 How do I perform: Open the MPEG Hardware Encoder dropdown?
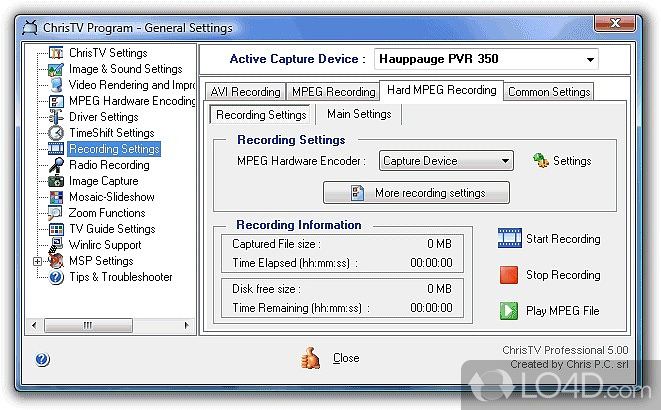point(505,161)
